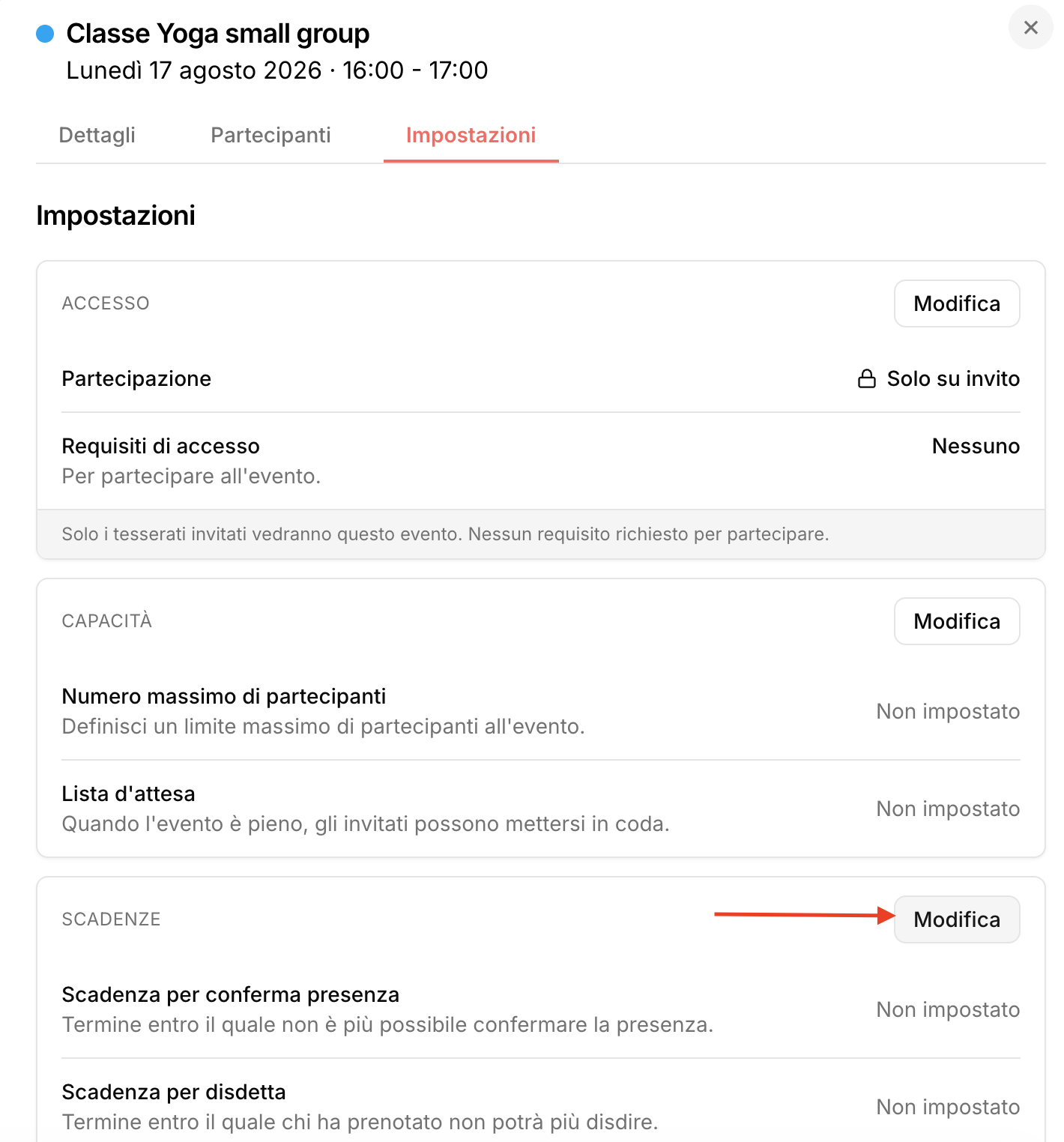Screen dimensions: 1064x1142
Task: Click Modifica in the Accesso section
Action: 957,303
